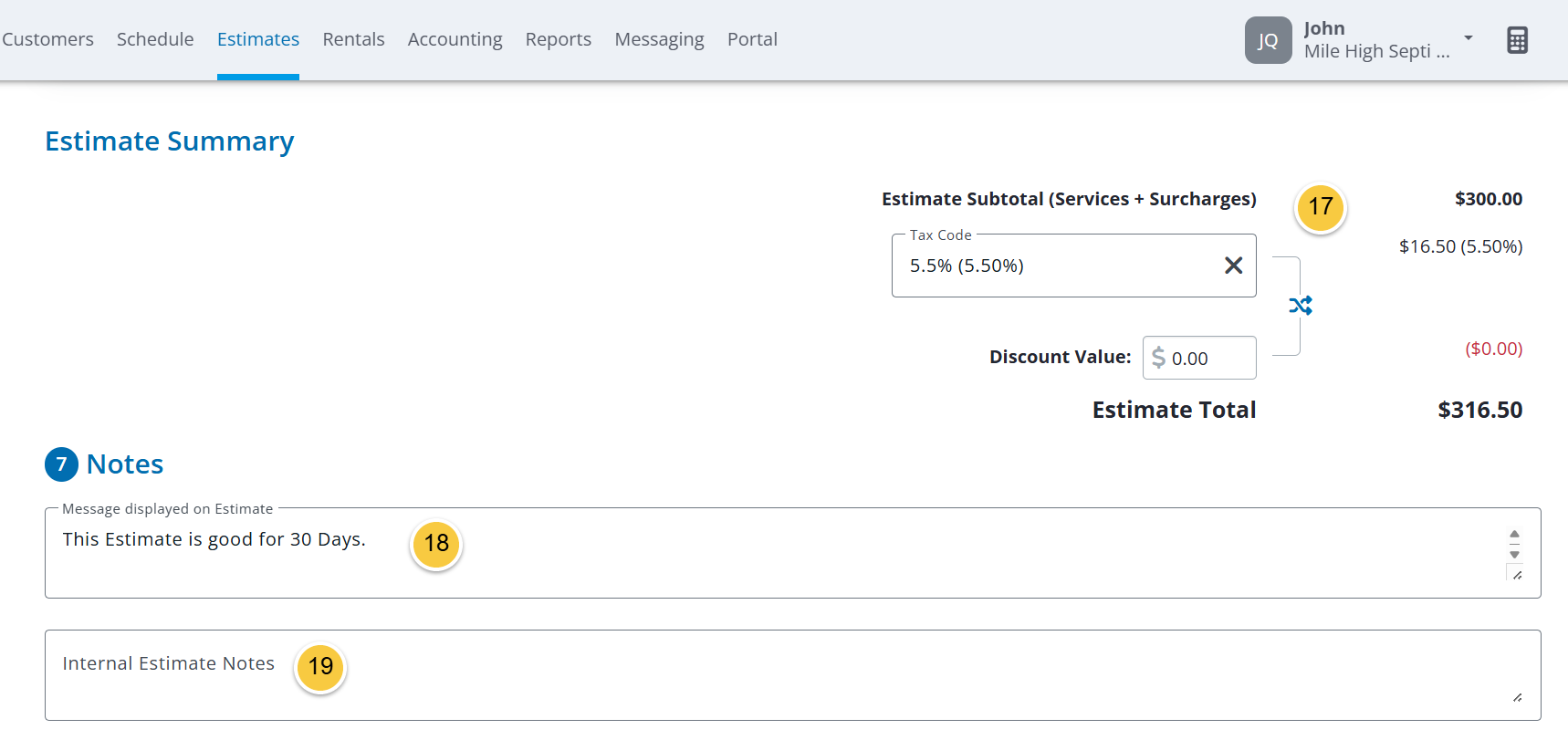Image resolution: width=1568 pixels, height=740 pixels.
Task: Switch to the Rentals tab
Action: pyautogui.click(x=353, y=39)
